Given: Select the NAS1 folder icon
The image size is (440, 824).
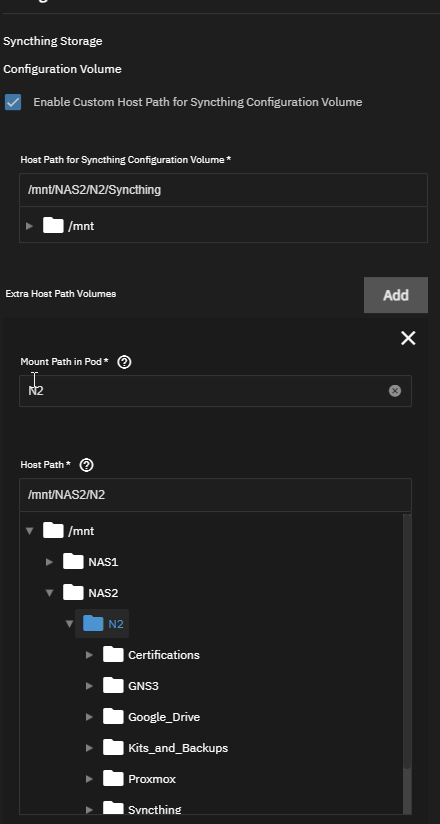Looking at the screenshot, I should click(73, 562).
